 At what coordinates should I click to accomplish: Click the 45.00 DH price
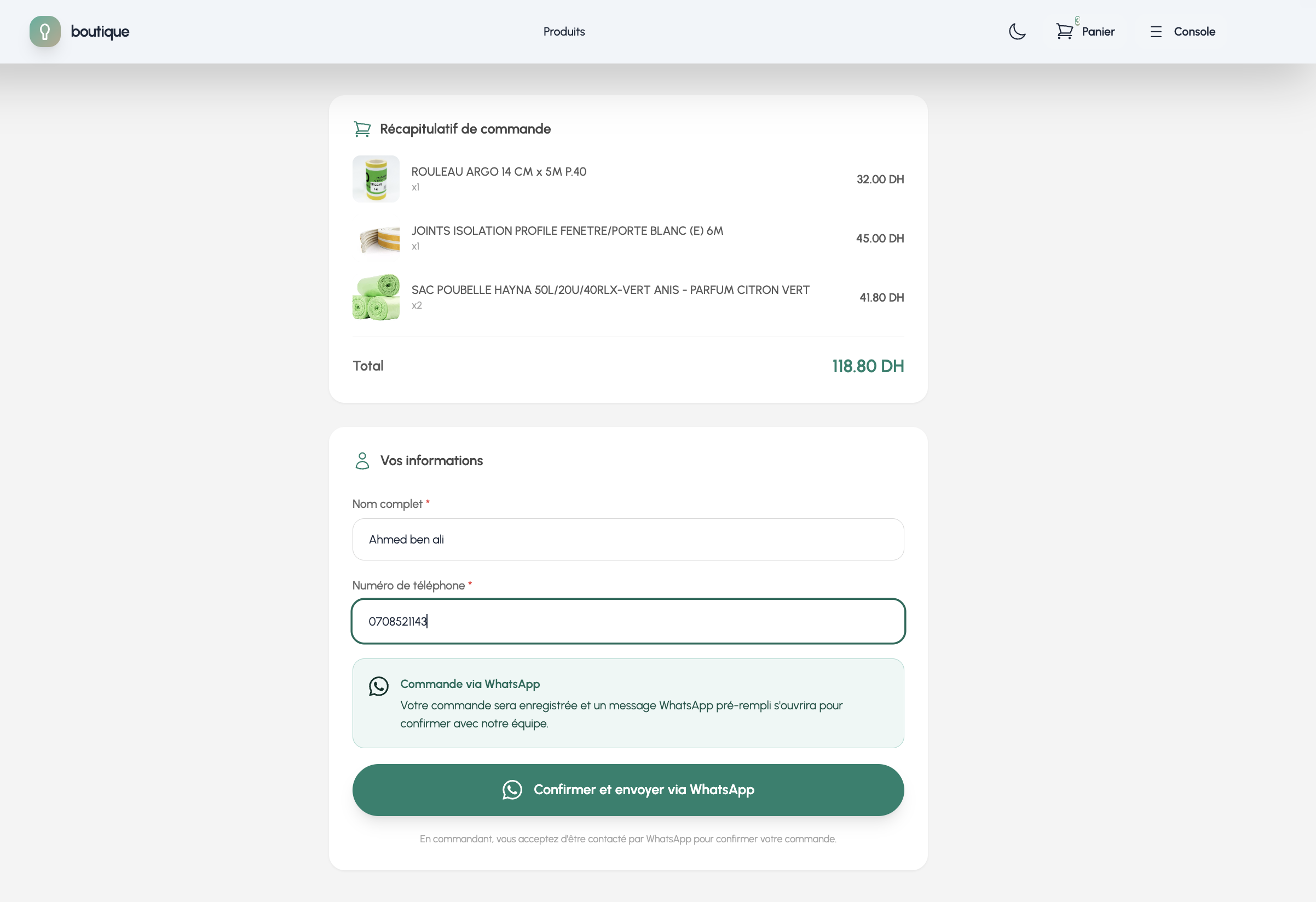pyautogui.click(x=880, y=239)
